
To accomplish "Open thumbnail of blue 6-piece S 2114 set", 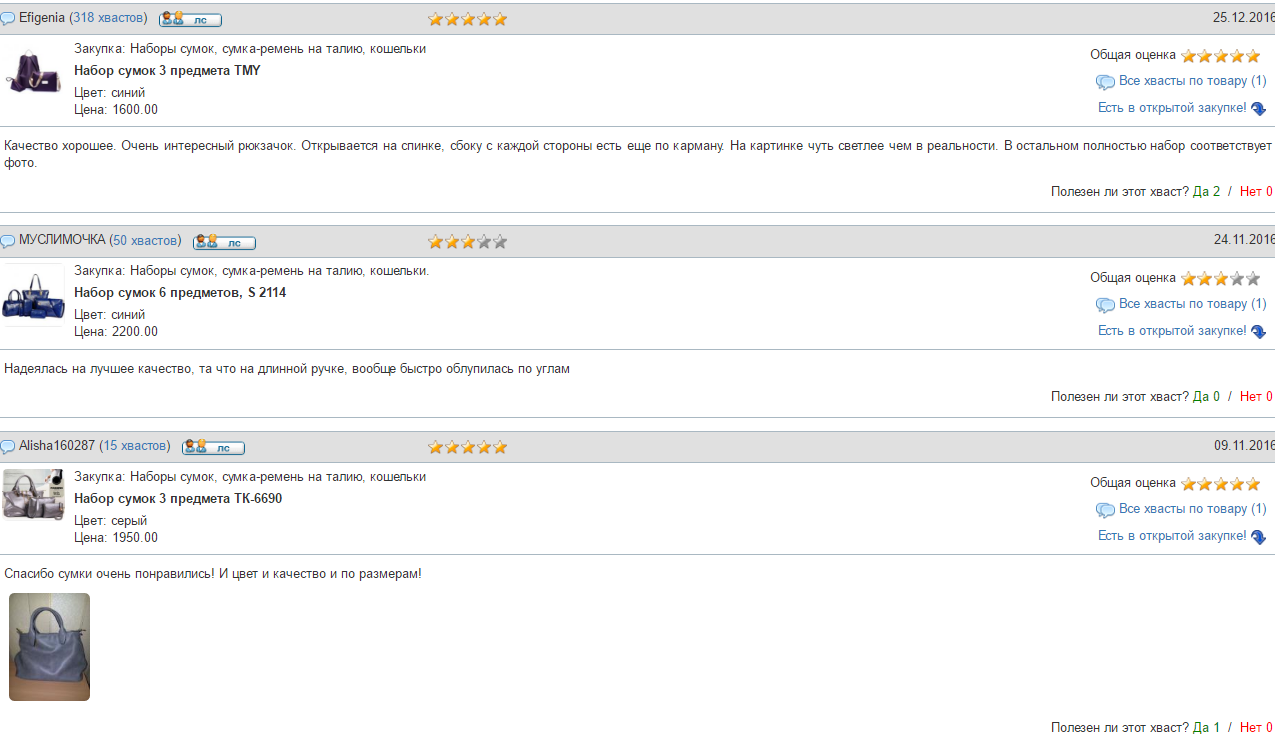I will click(x=33, y=295).
